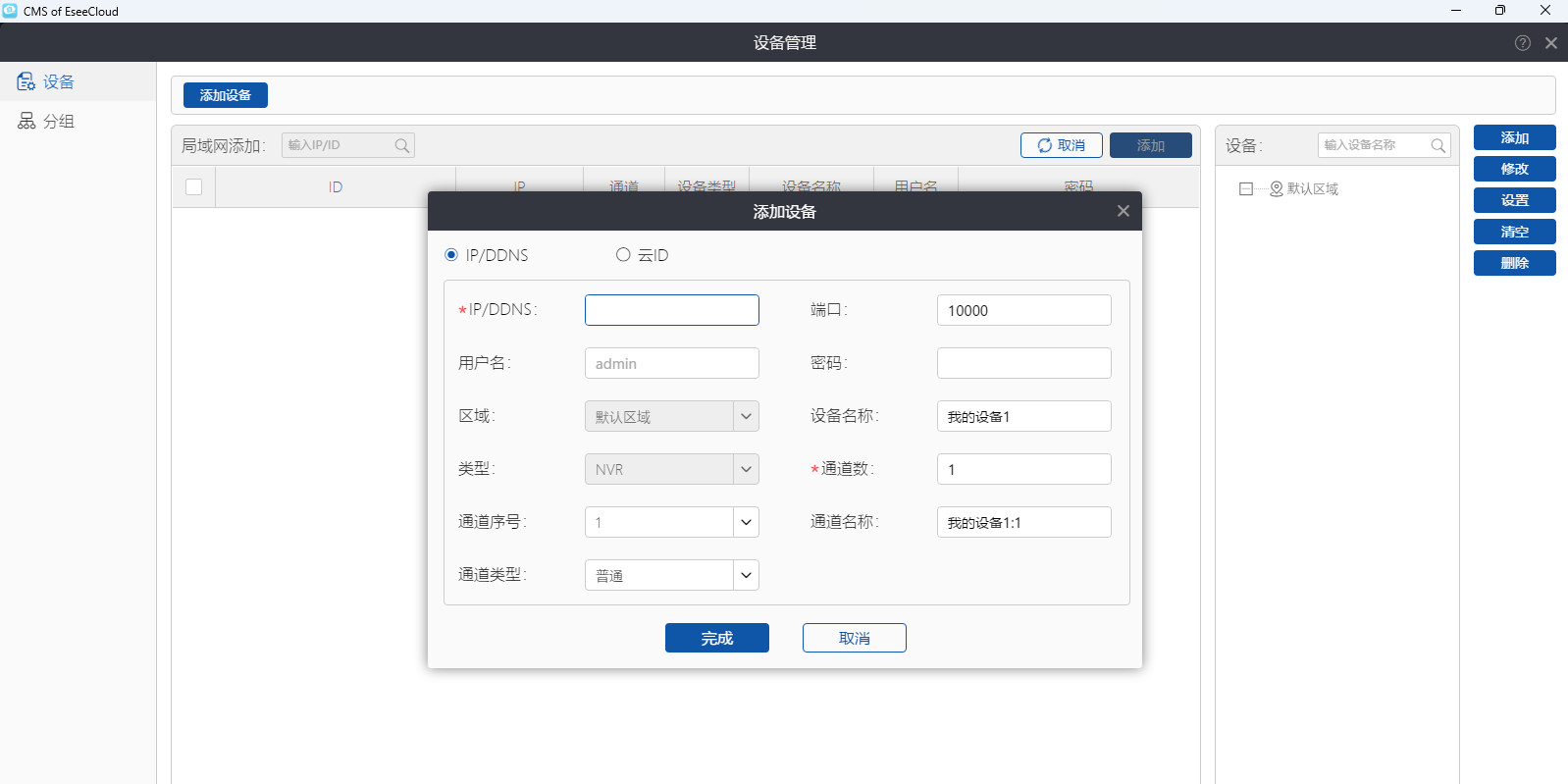Click the 默认区域 location icon in tree

tap(1276, 188)
